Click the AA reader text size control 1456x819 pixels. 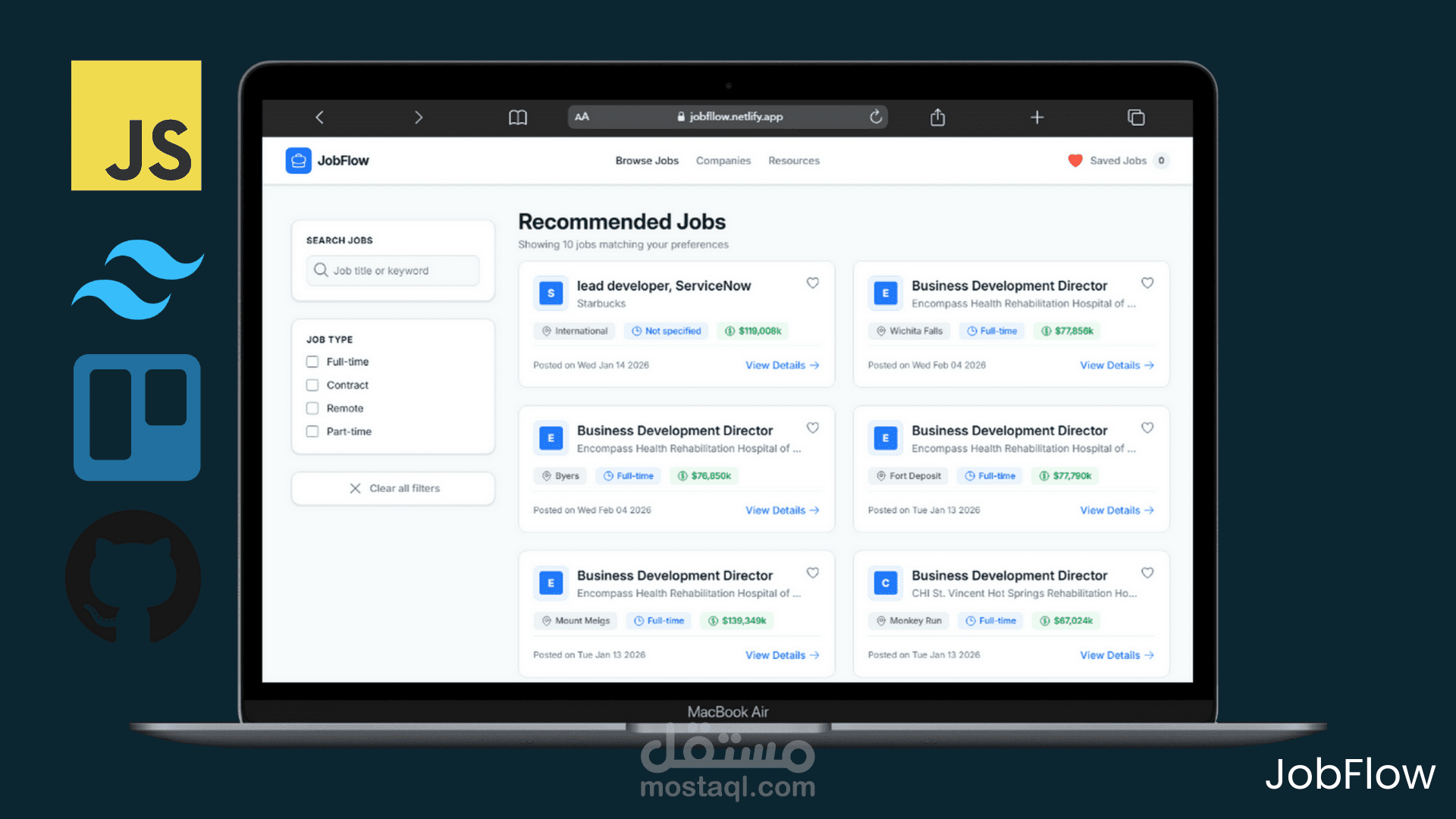point(582,117)
